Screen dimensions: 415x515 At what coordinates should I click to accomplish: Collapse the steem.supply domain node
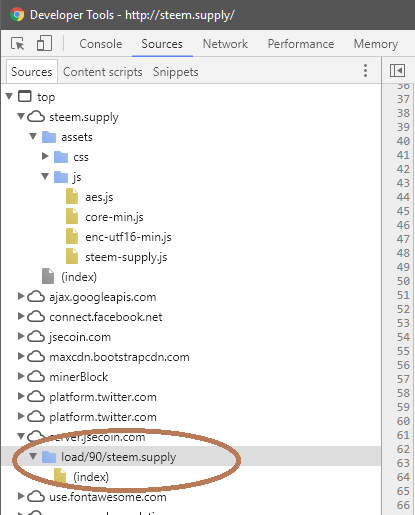21,116
